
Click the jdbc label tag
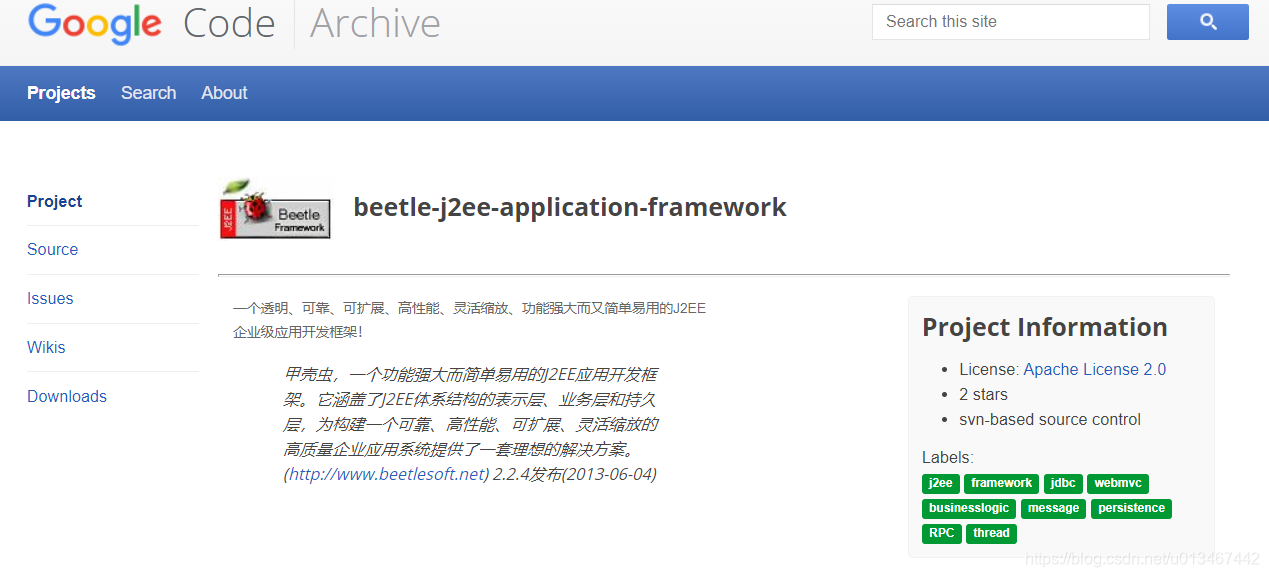click(1063, 484)
